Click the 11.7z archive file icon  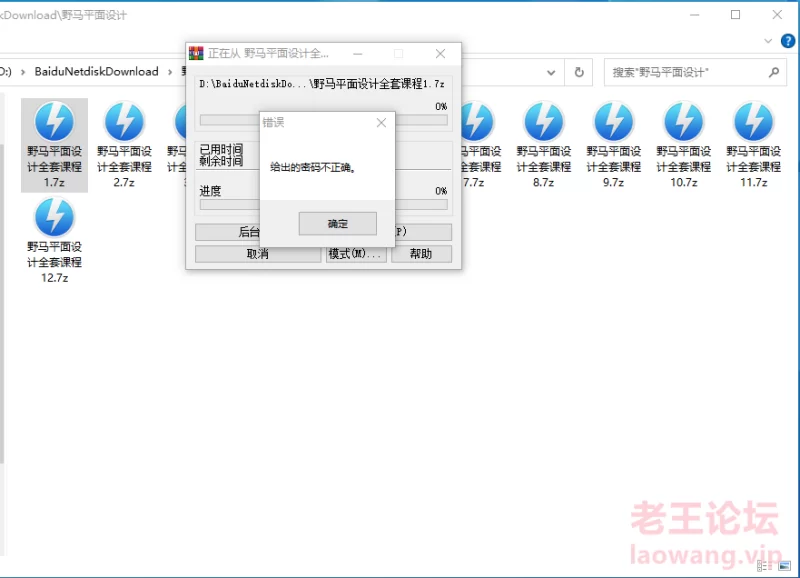[x=753, y=124]
